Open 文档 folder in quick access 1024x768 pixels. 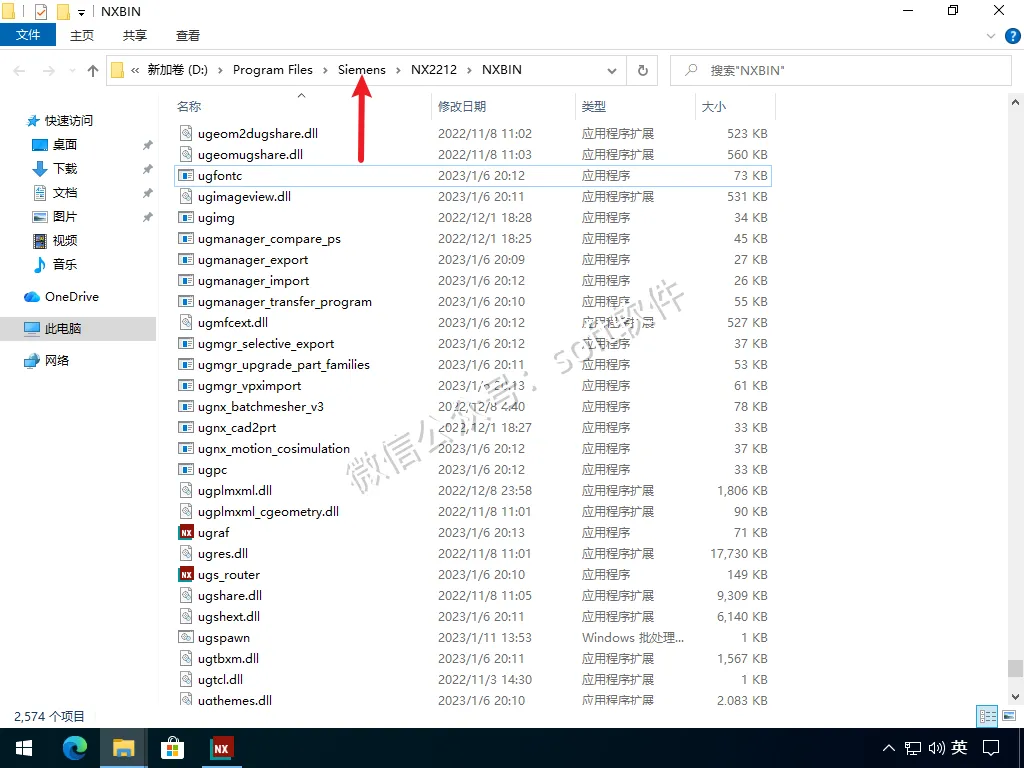(65, 193)
